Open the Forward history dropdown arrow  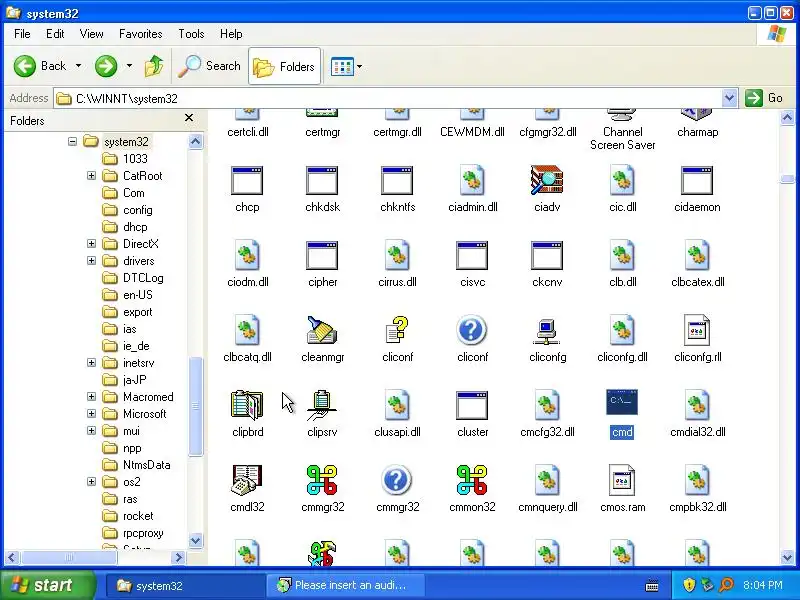[129, 66]
